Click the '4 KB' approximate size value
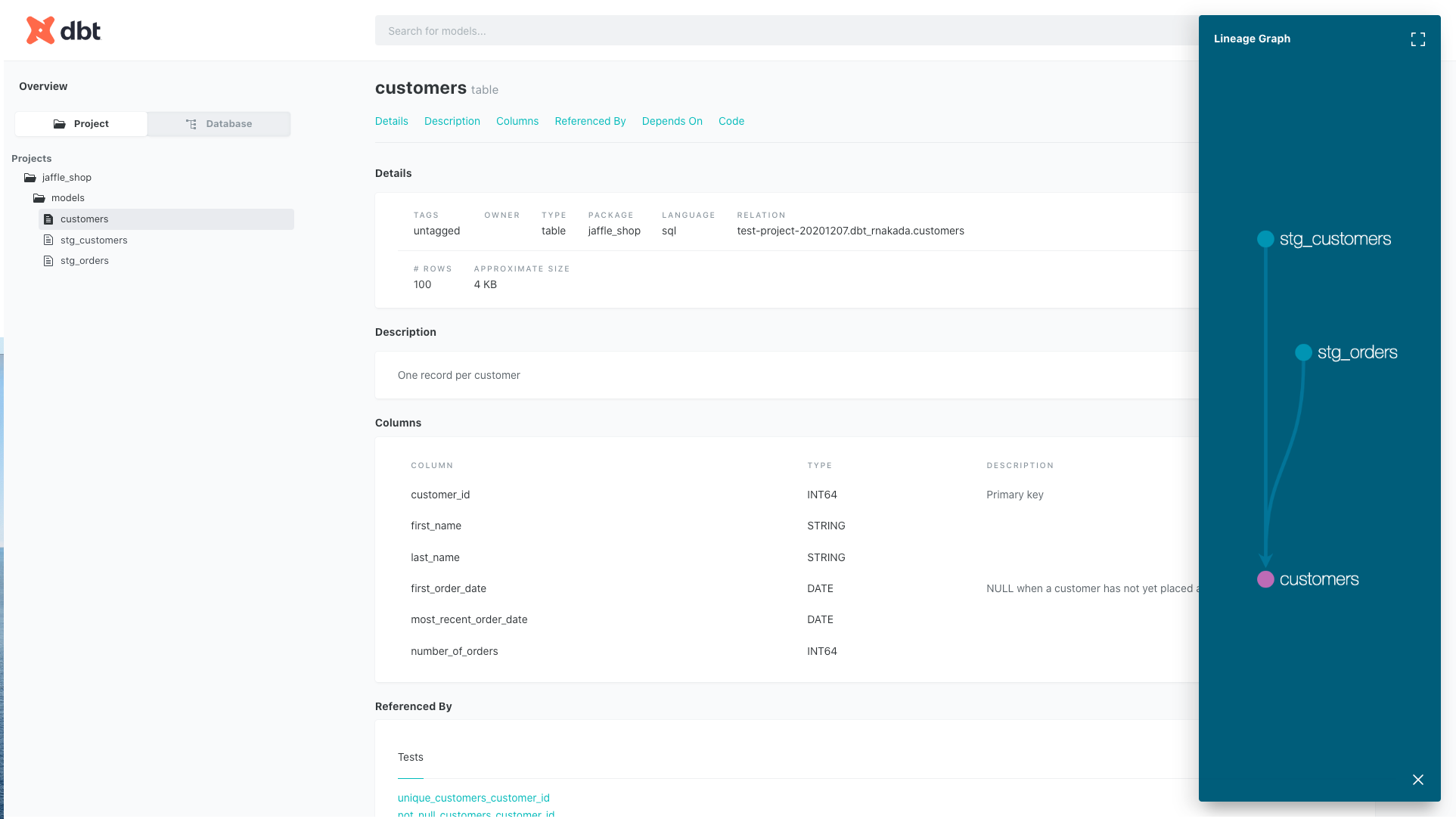Viewport: 1456px width, 819px height. (x=485, y=284)
